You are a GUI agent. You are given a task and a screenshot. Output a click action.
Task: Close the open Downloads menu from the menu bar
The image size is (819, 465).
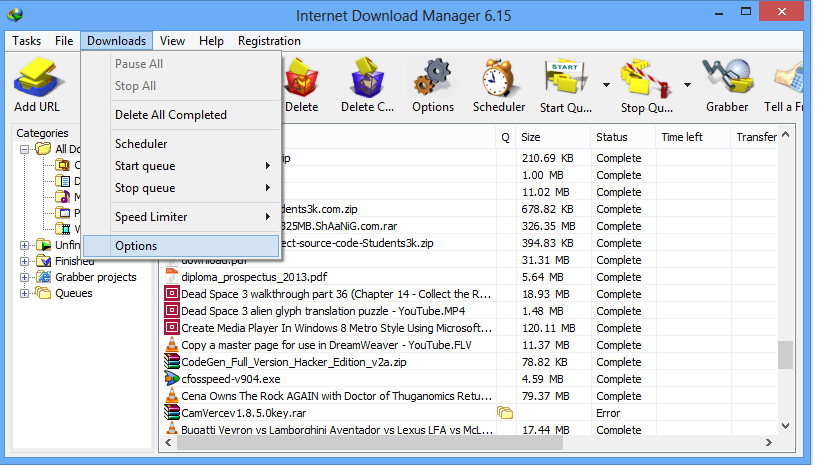pyautogui.click(x=116, y=41)
